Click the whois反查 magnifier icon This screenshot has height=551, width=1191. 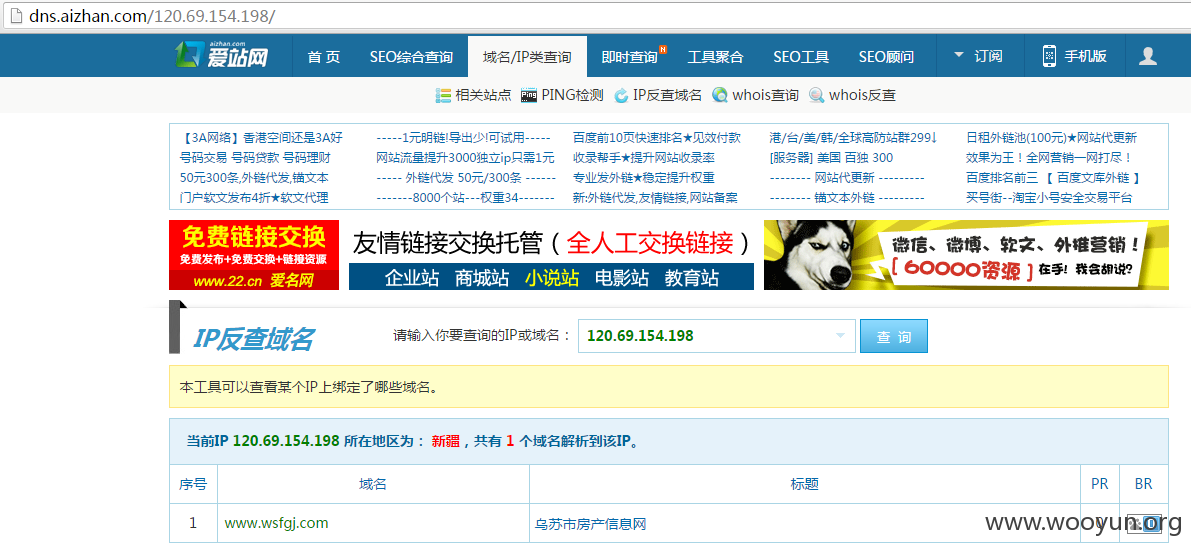tap(817, 95)
